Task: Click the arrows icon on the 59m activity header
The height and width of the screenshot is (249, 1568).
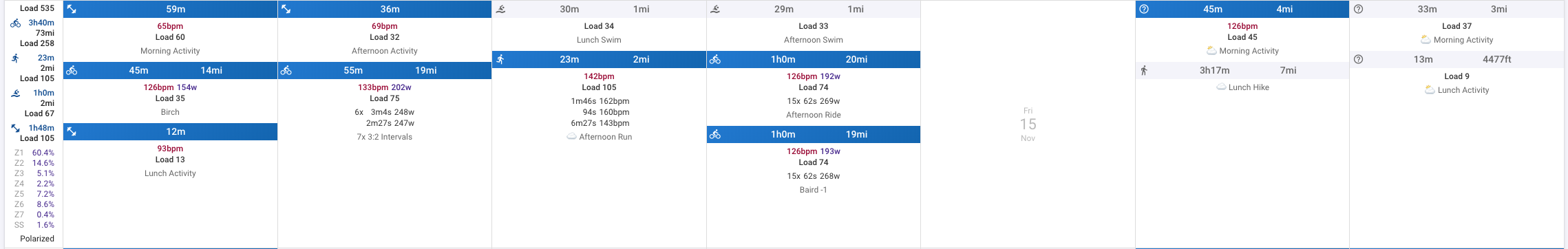Action: [x=72, y=9]
